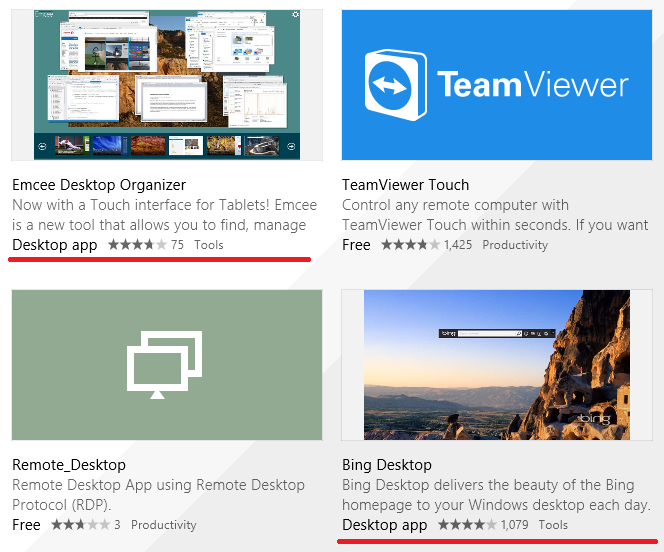Open the TeamViewer logo tile

pyautogui.click(x=497, y=85)
